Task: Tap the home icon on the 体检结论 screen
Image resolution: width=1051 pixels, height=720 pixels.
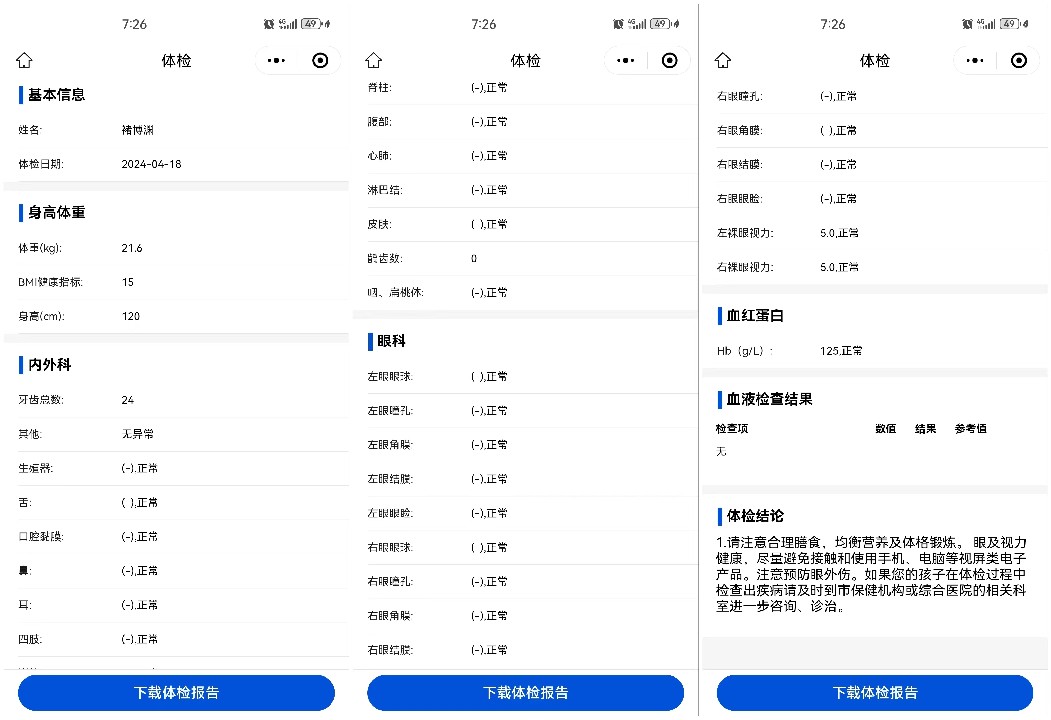Action: [x=723, y=61]
